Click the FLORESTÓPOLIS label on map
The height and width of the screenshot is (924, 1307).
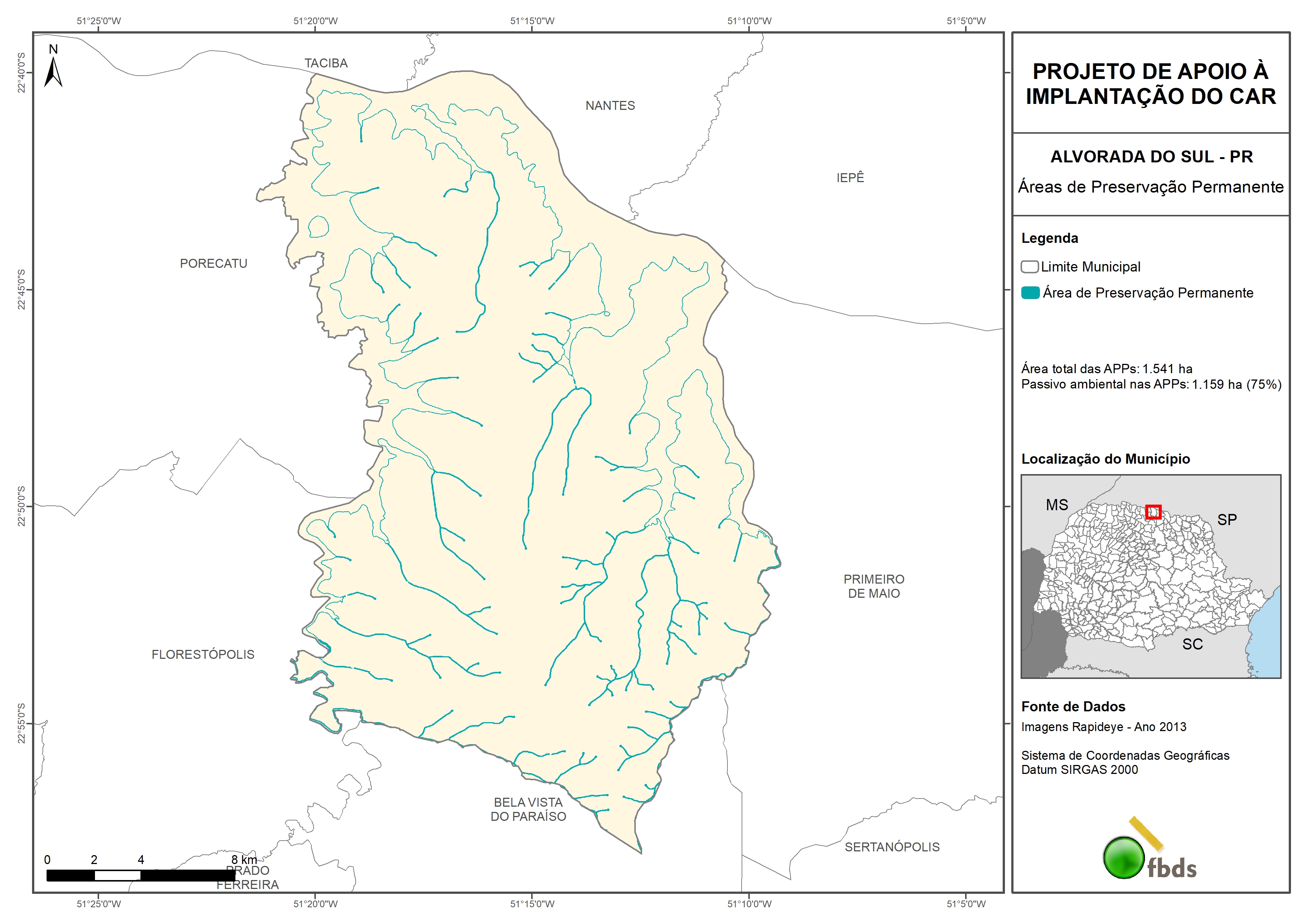pos(203,655)
